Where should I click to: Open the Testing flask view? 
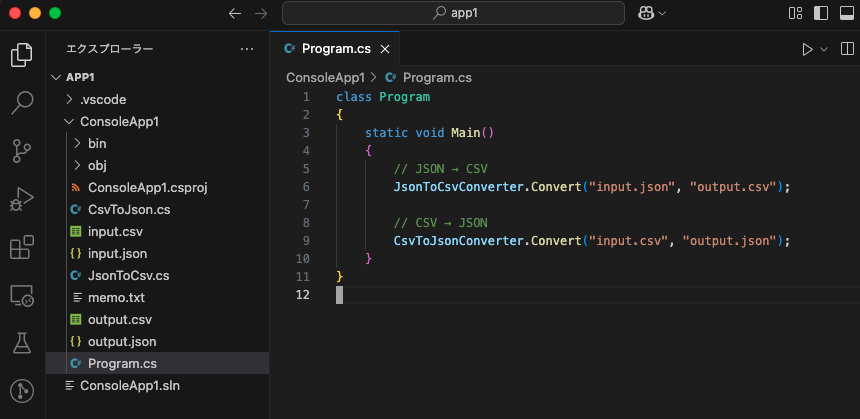click(22, 343)
